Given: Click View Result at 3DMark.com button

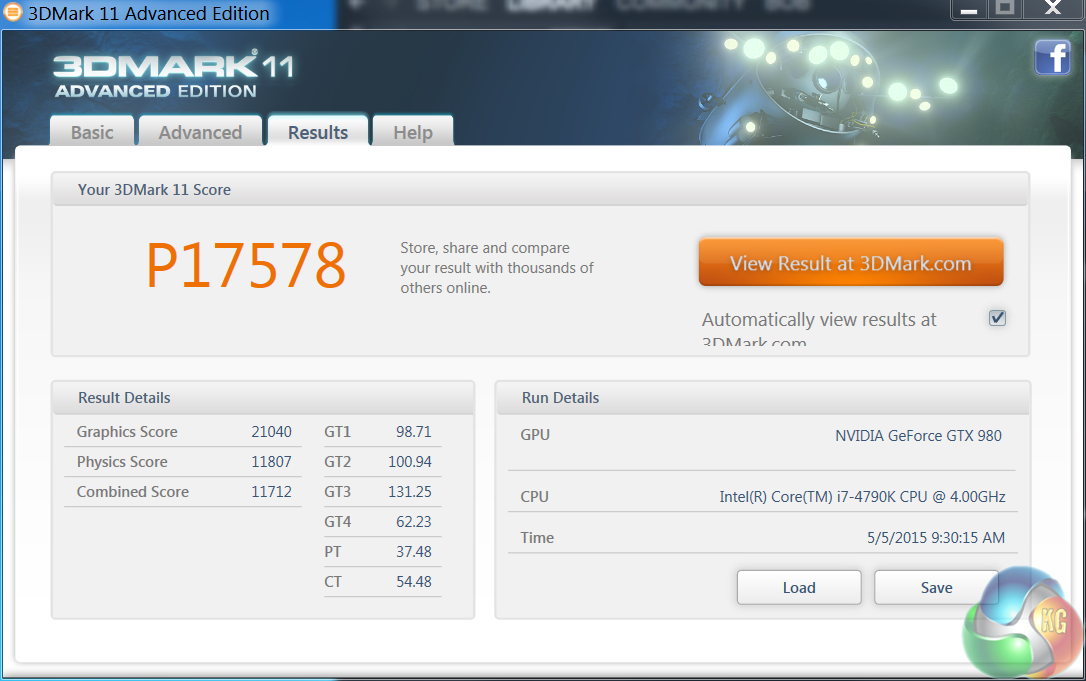Looking at the screenshot, I should (851, 263).
